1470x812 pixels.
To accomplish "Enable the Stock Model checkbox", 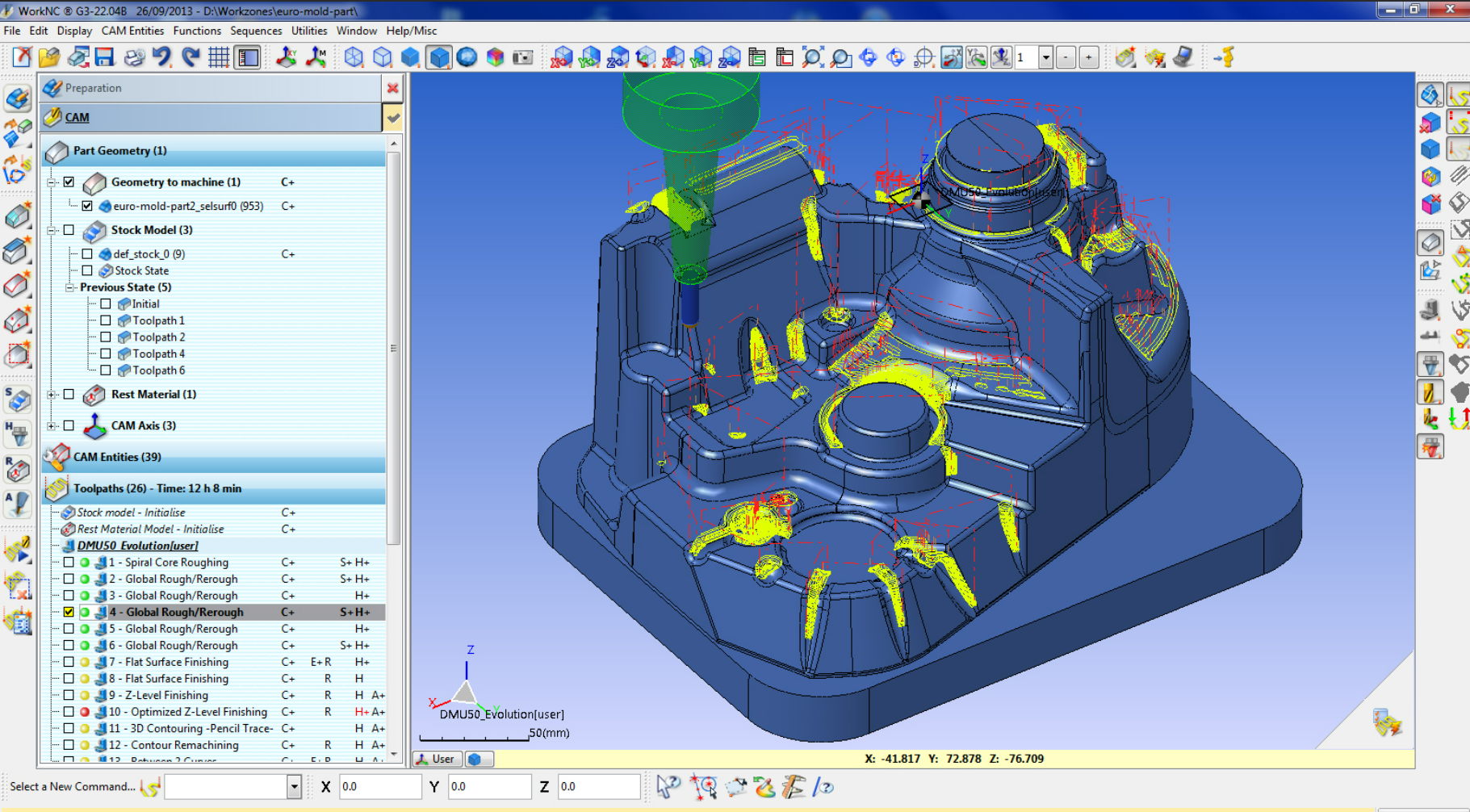I will pyautogui.click(x=69, y=230).
